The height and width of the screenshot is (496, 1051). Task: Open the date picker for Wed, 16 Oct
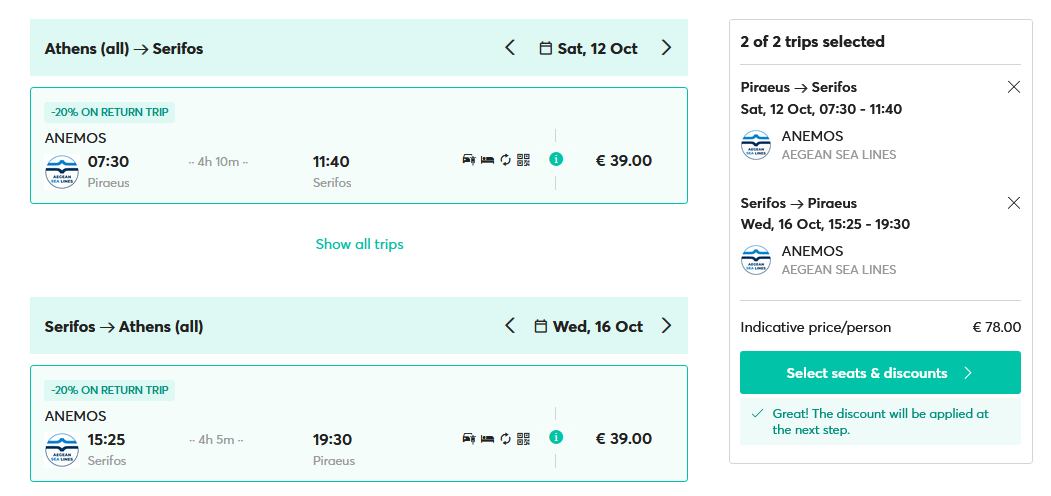pyautogui.click(x=588, y=326)
